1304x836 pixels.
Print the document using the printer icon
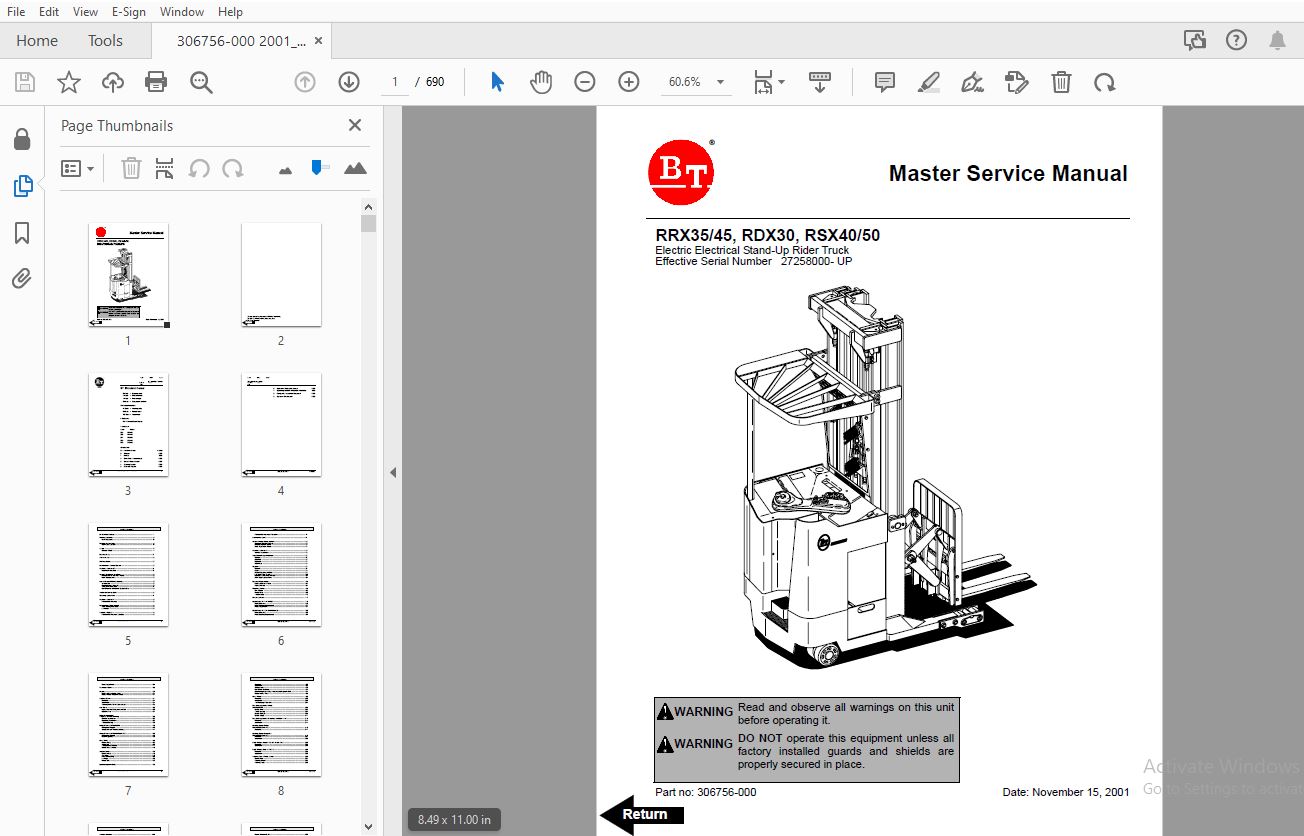(156, 82)
